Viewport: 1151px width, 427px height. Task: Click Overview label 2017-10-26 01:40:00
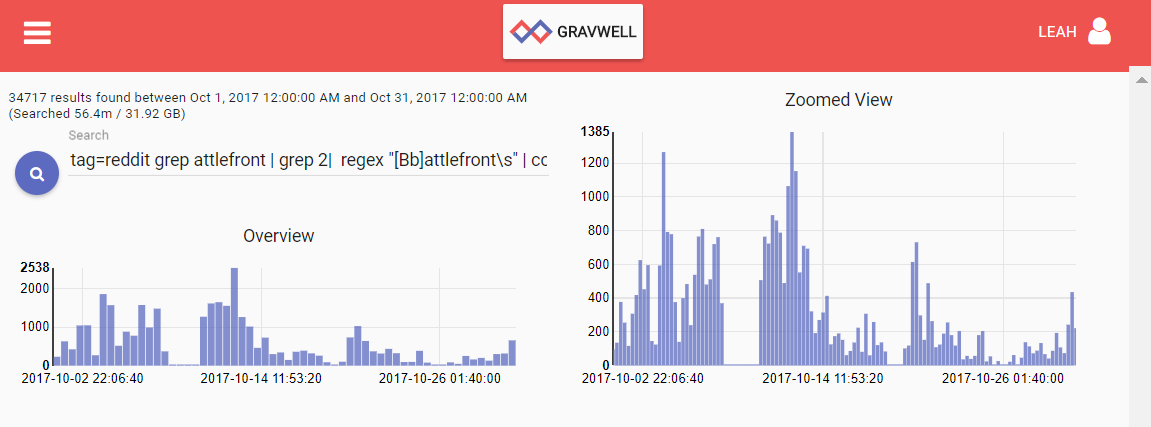pyautogui.click(x=439, y=379)
